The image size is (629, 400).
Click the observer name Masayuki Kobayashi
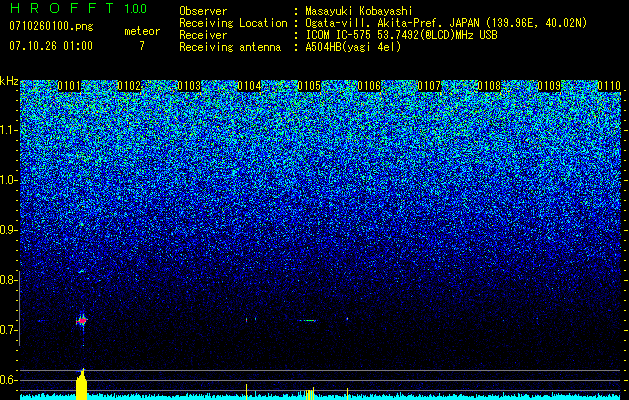(x=358, y=11)
